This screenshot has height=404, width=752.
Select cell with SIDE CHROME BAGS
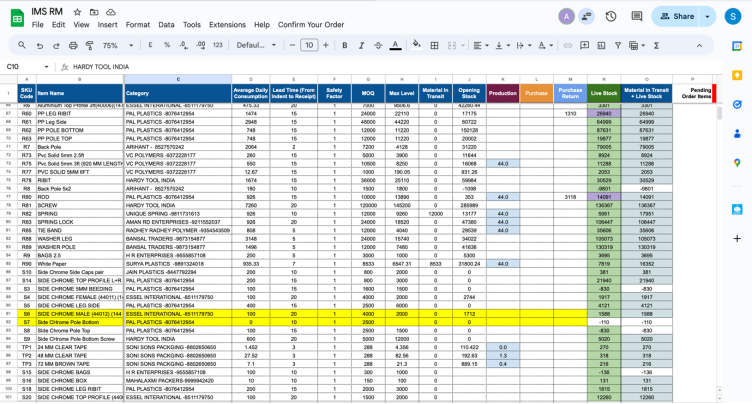[x=80, y=372]
